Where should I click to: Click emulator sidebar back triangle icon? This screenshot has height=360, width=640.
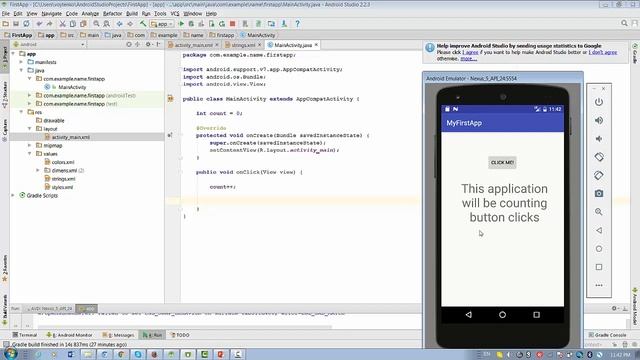[599, 230]
